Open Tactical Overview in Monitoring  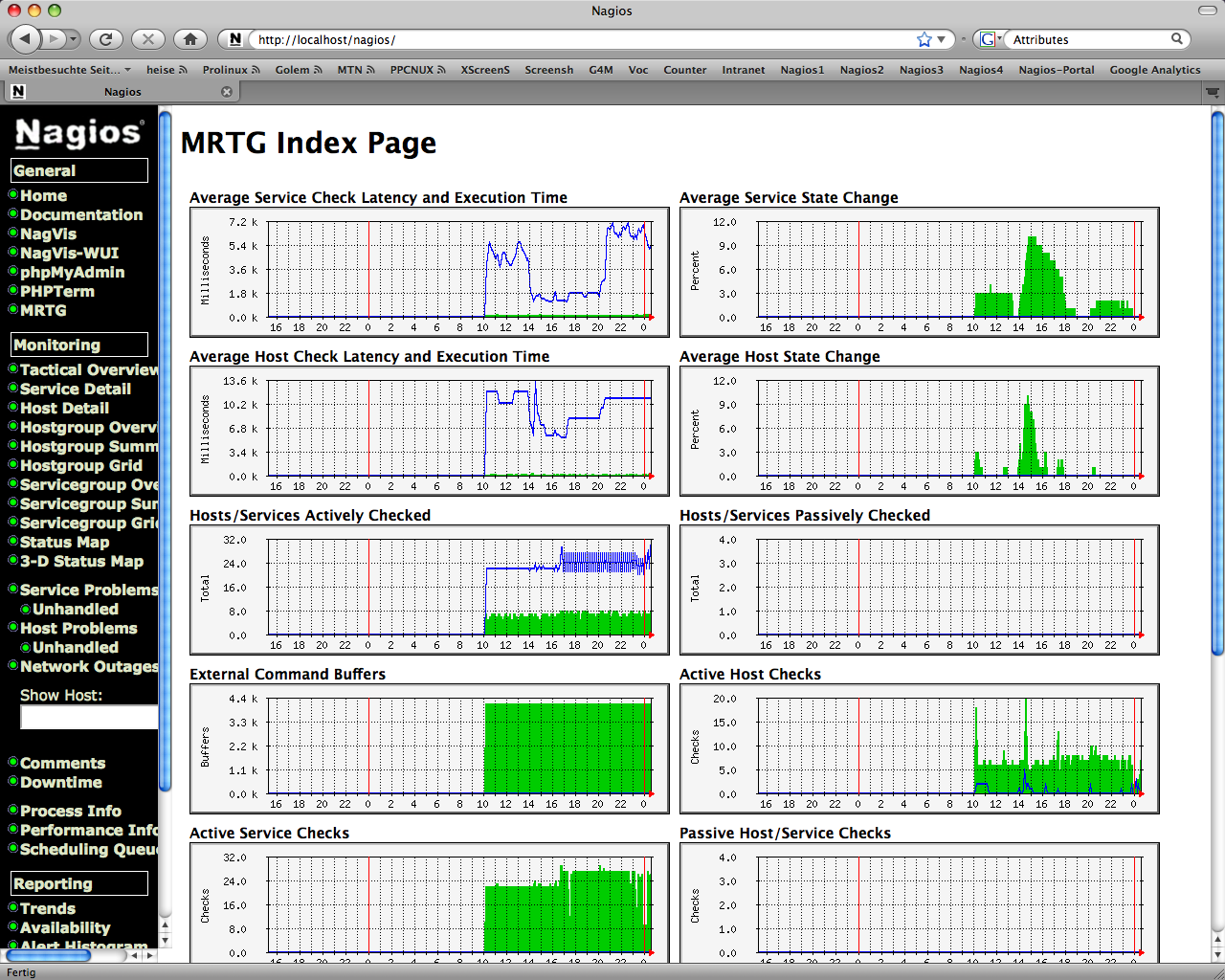[x=89, y=369]
